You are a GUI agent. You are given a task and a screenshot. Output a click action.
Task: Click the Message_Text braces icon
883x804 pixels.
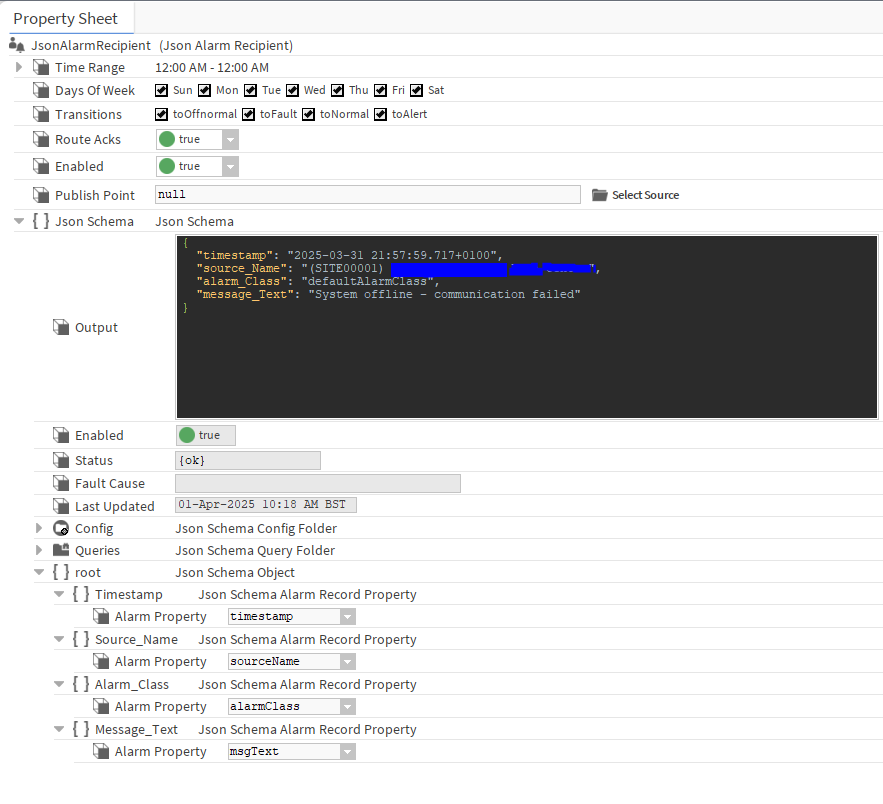[x=81, y=729]
